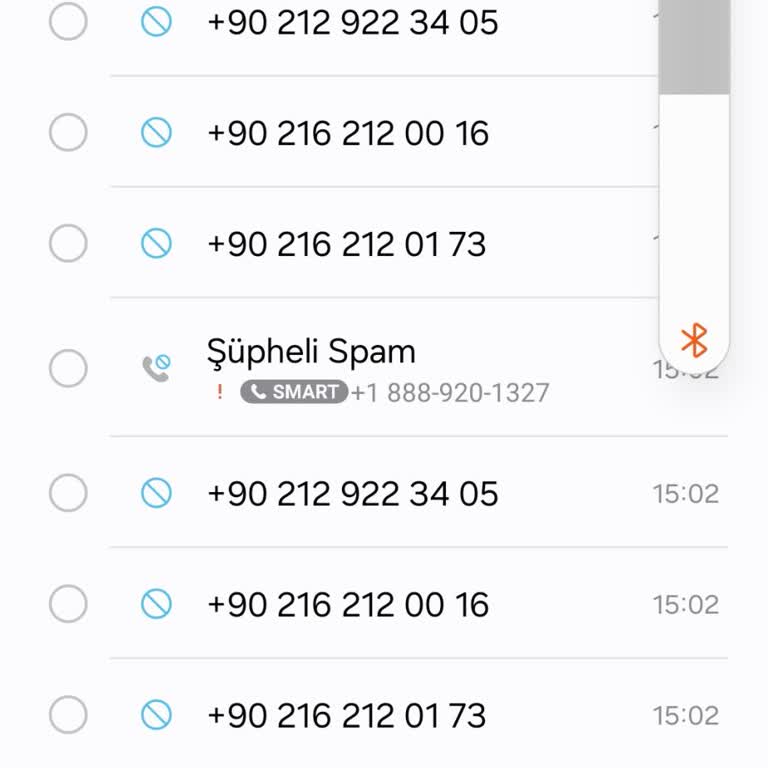Tap the blocked-call icon beside Şüpheli Spam

tap(155, 368)
